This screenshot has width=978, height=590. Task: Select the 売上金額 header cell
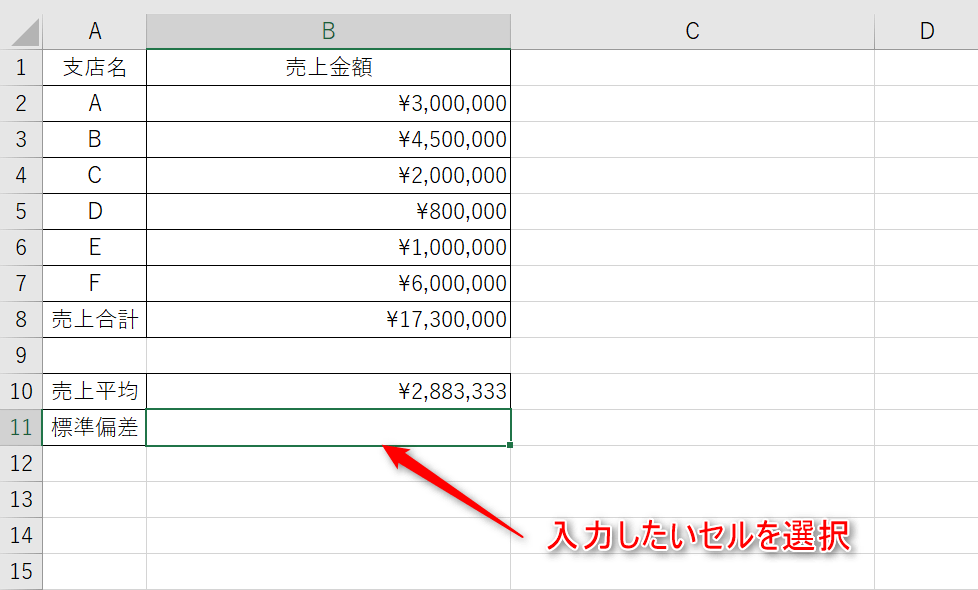click(x=328, y=66)
